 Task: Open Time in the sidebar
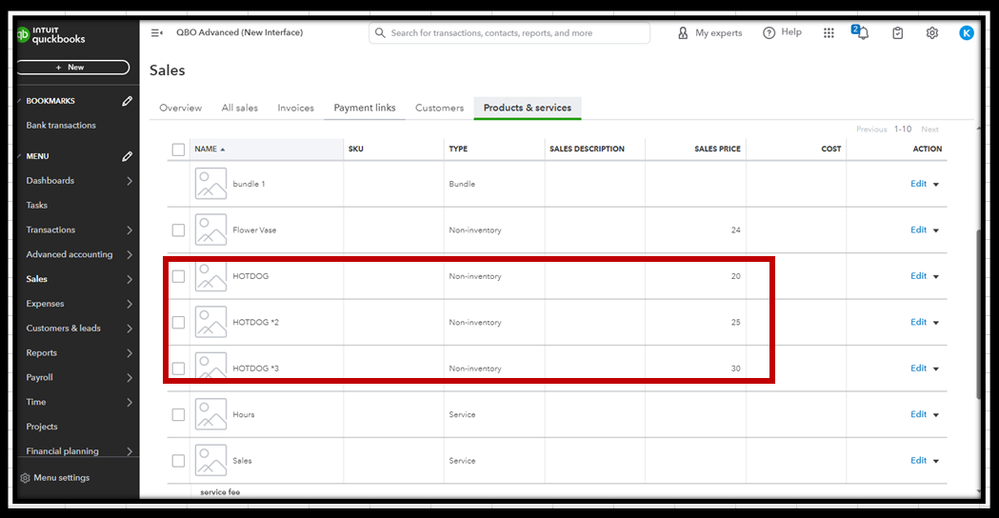point(36,402)
